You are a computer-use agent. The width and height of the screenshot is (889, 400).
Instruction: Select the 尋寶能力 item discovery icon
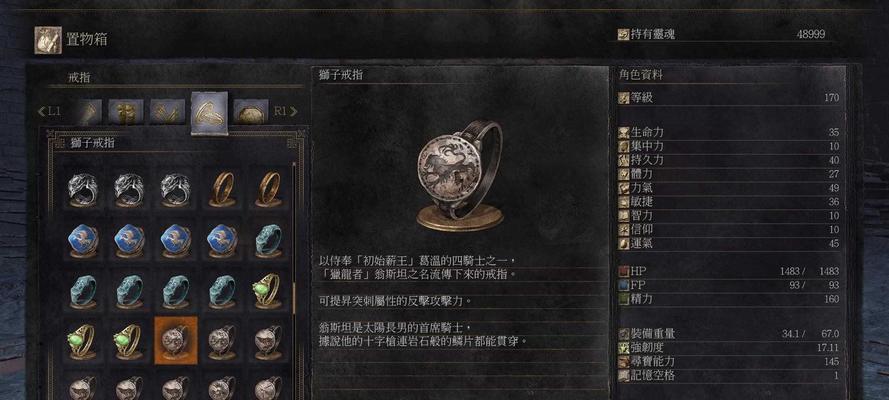click(x=624, y=361)
